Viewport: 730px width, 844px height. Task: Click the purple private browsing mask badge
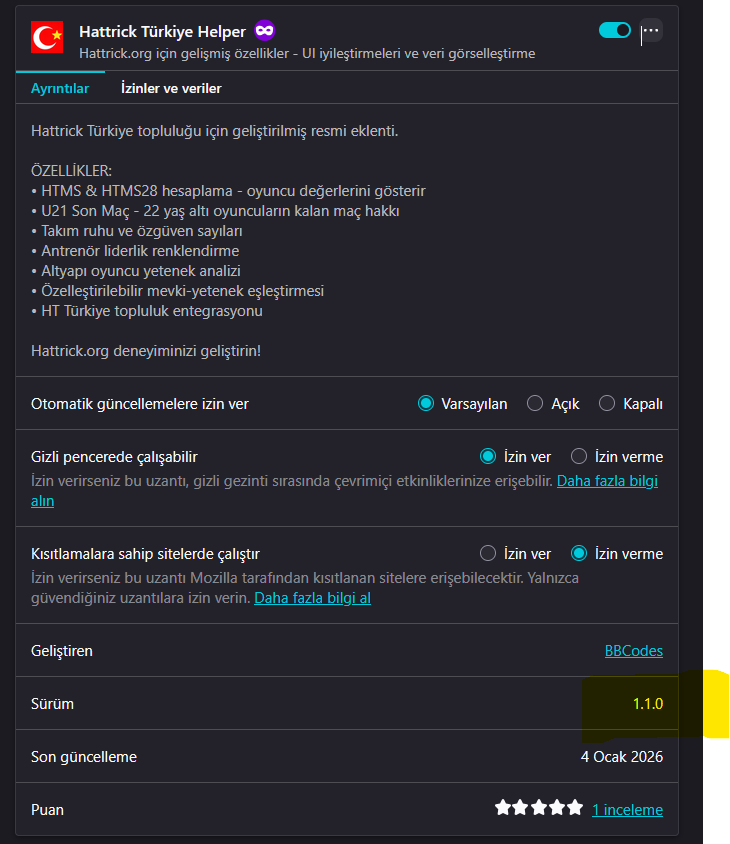click(x=264, y=30)
